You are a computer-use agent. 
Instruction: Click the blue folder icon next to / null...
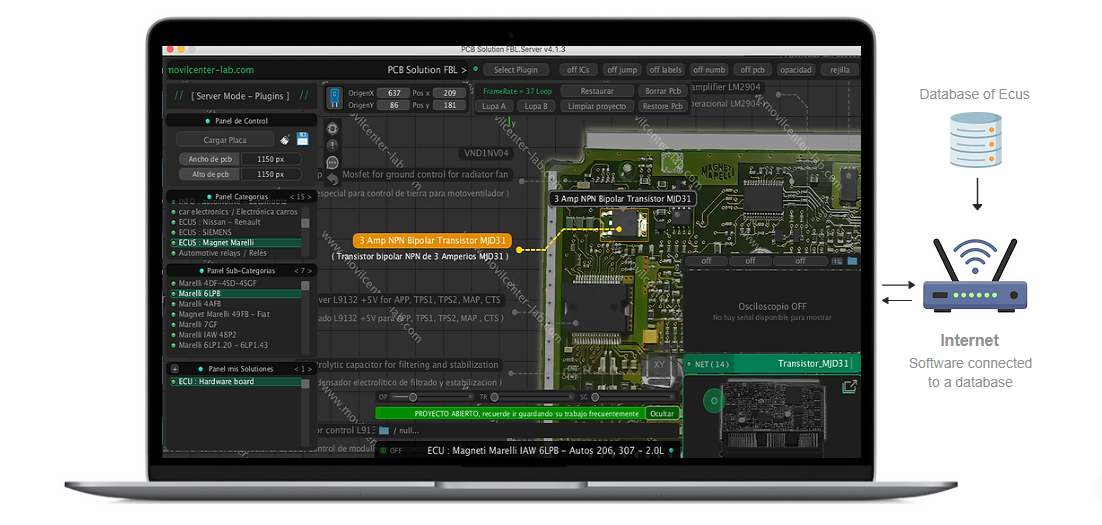point(384,430)
